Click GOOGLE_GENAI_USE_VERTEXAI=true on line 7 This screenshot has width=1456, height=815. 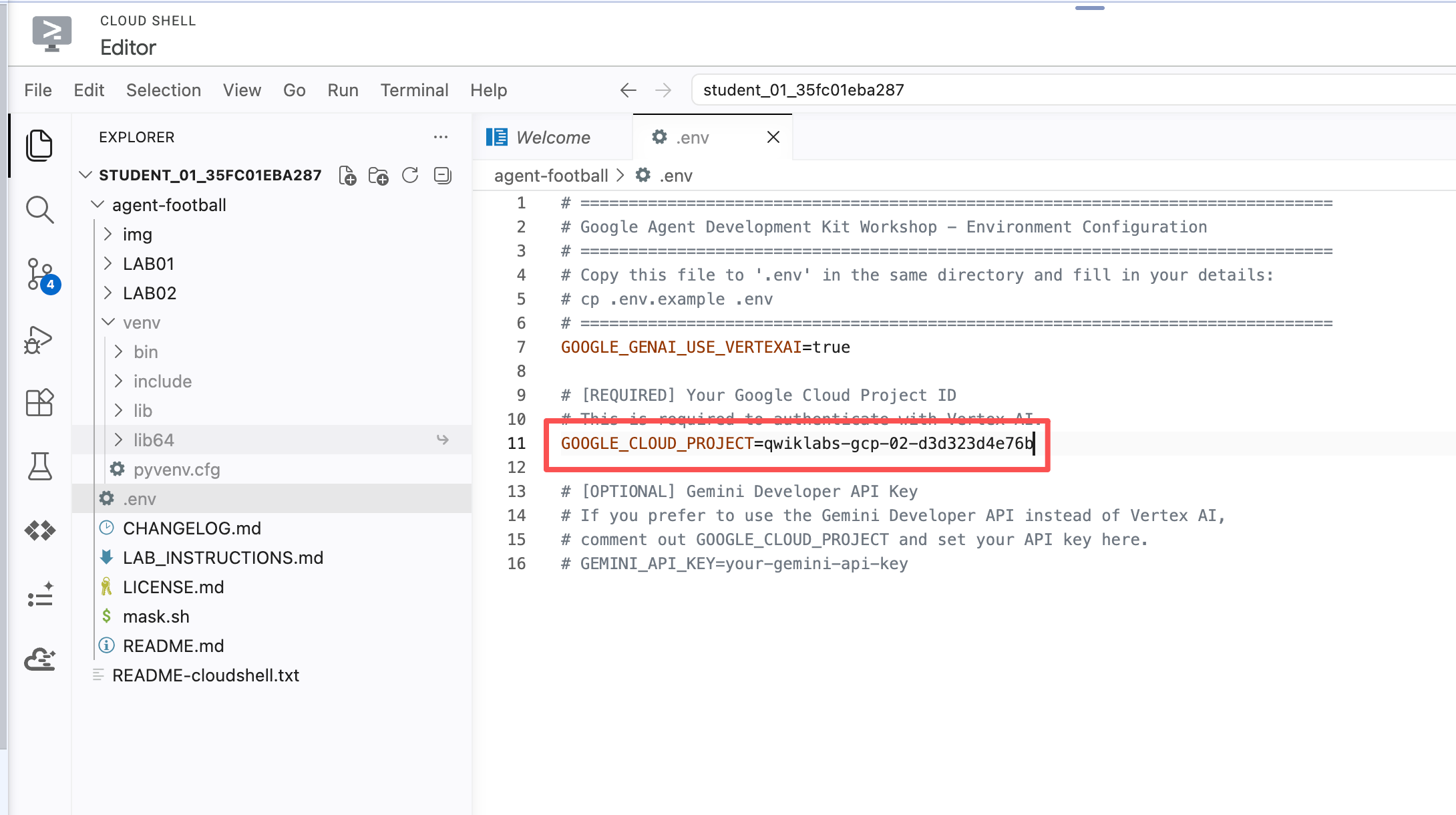click(x=705, y=347)
